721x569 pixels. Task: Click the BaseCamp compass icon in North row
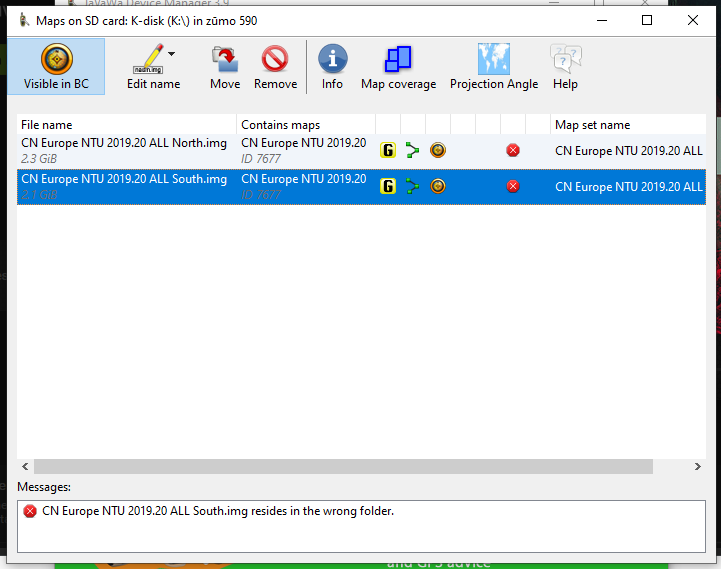[x=438, y=150]
